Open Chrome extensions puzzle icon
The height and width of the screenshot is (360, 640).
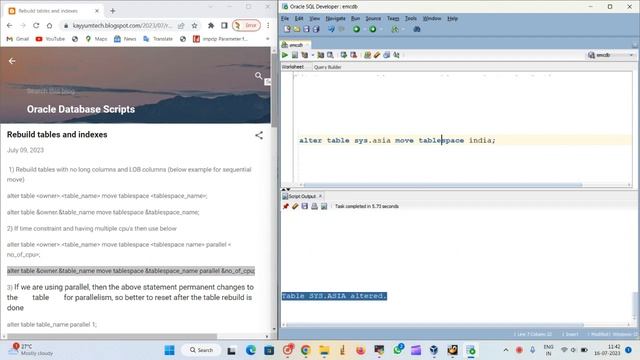tap(211, 25)
